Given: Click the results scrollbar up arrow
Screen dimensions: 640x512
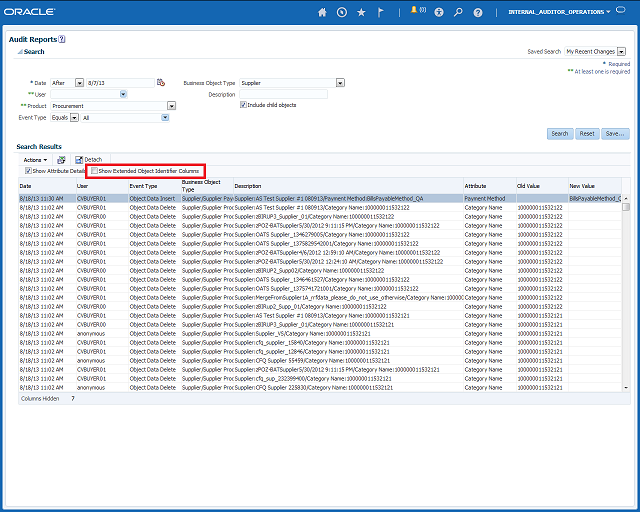Looking at the screenshot, I should pyautogui.click(x=626, y=198).
